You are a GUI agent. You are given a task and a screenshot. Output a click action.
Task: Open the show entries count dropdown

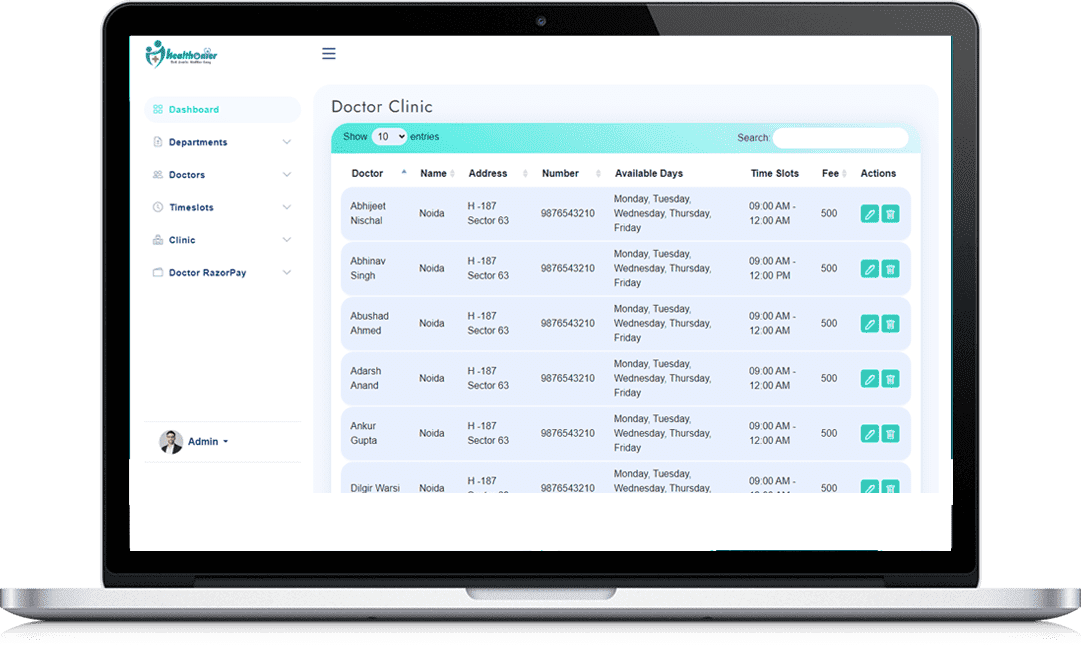click(389, 137)
